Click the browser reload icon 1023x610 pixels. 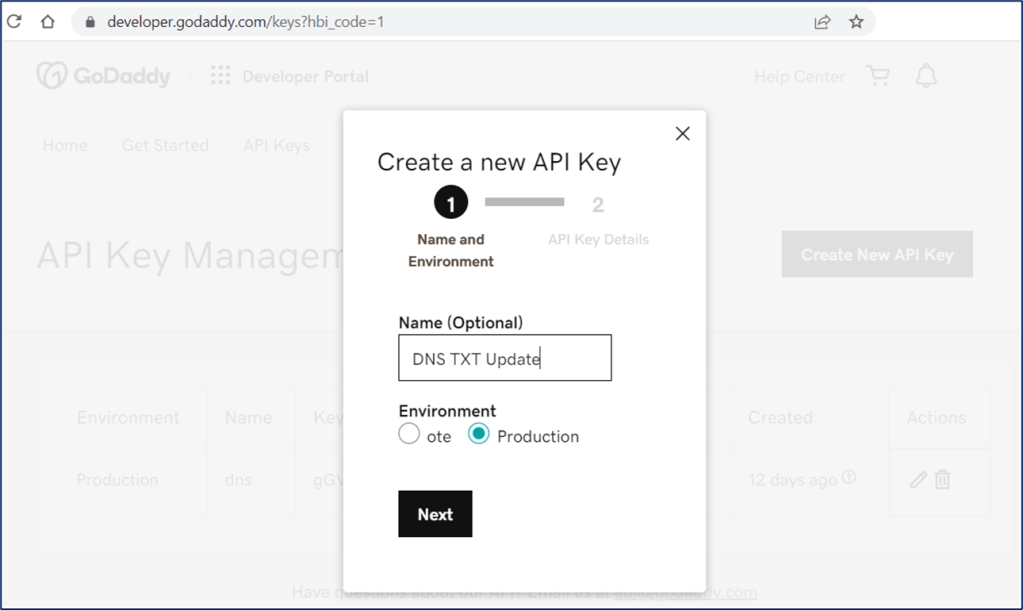[14, 21]
